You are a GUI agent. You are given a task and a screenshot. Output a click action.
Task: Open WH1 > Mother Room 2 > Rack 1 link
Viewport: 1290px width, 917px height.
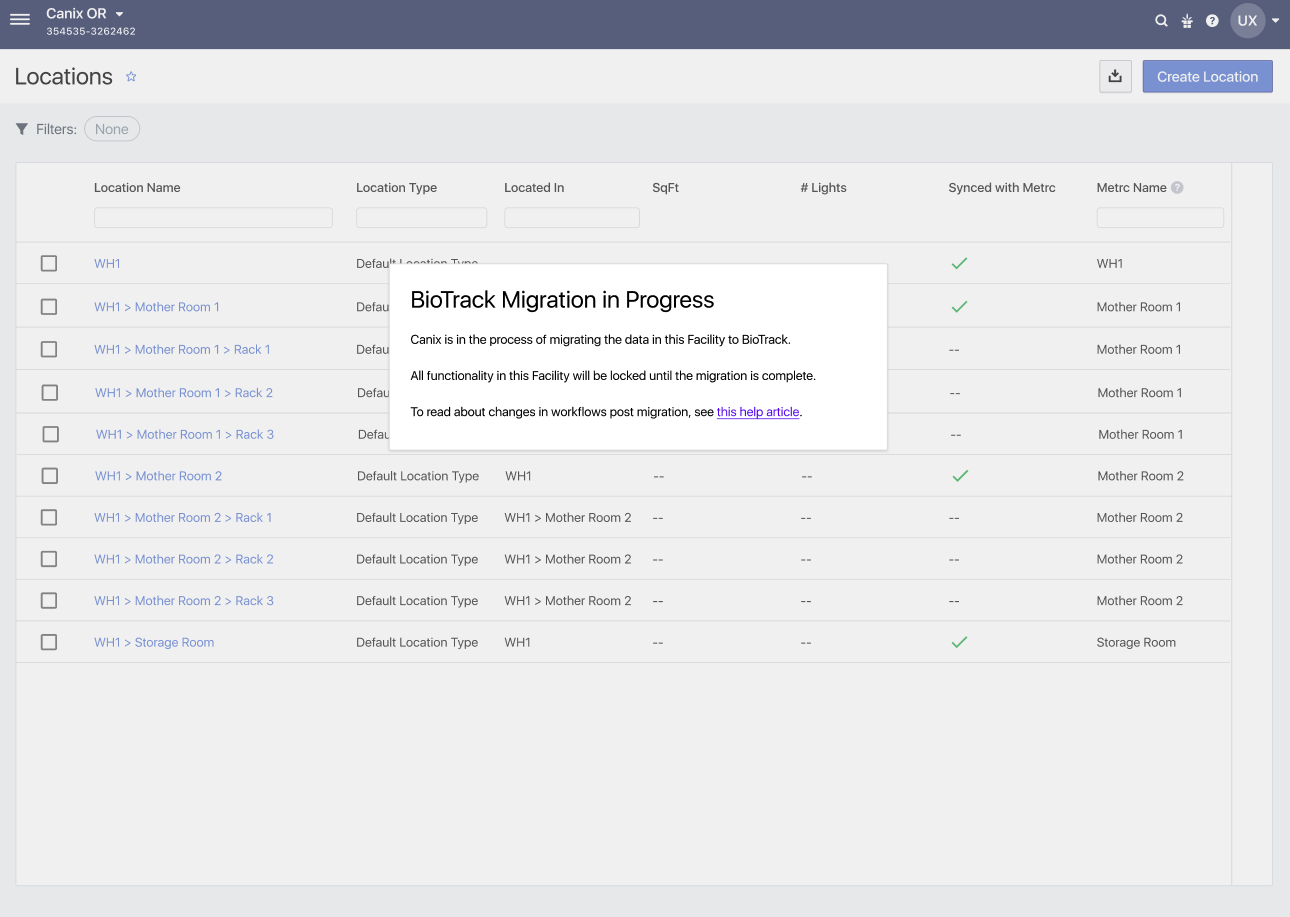pyautogui.click(x=183, y=517)
